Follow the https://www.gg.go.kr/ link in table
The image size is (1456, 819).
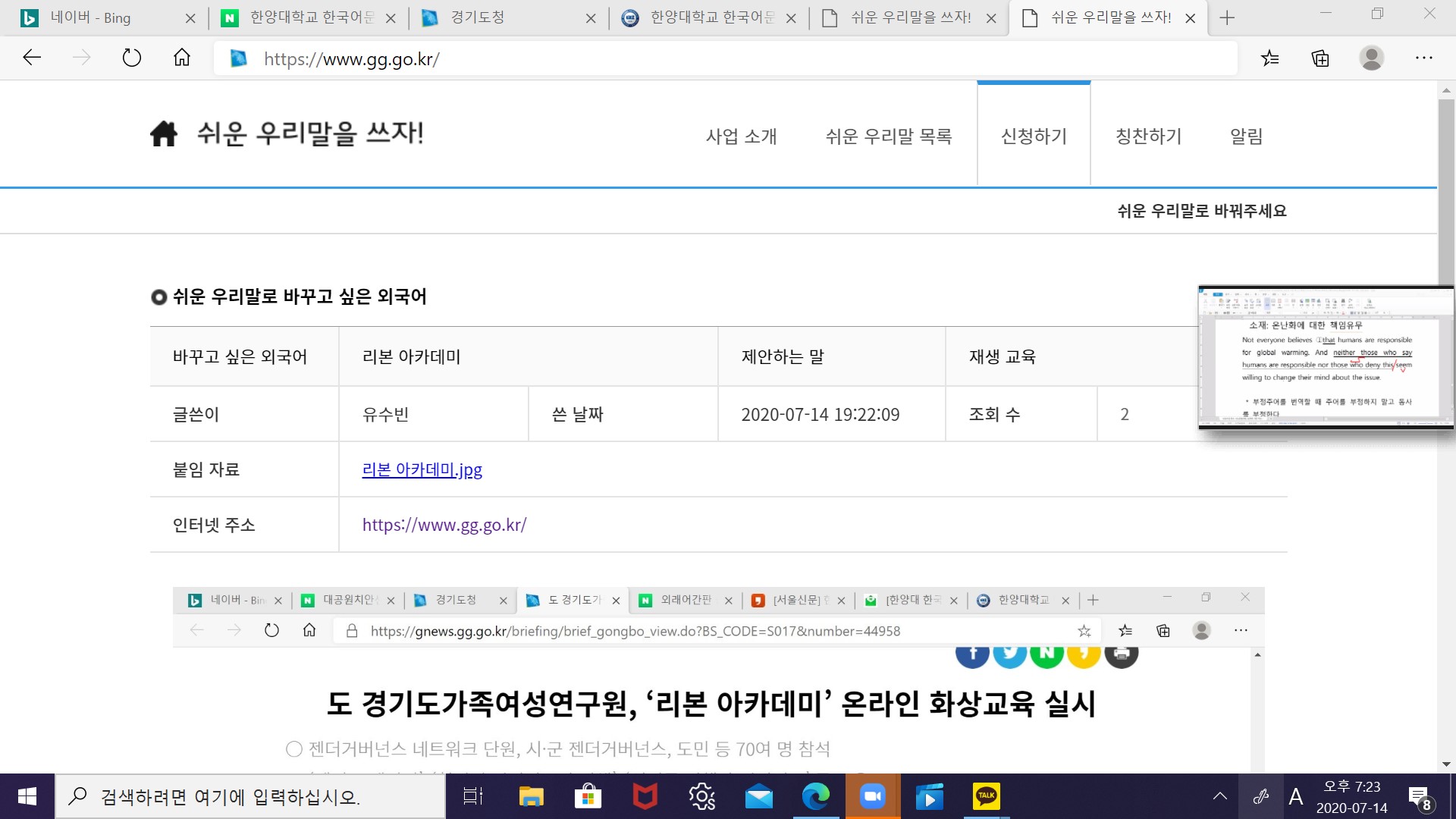pos(444,525)
